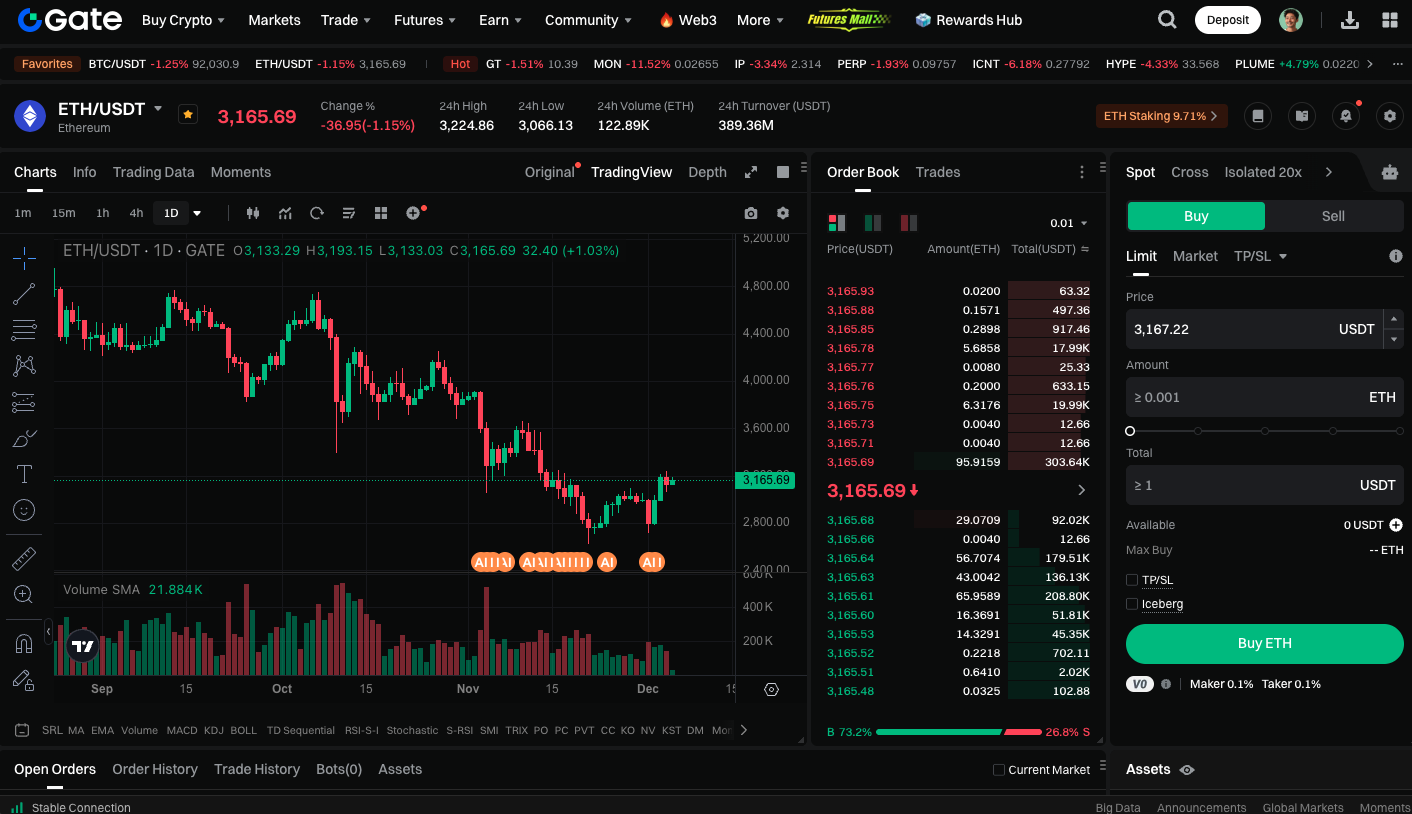Open the chart indicators icon
This screenshot has width=1412, height=814.
pyautogui.click(x=285, y=213)
